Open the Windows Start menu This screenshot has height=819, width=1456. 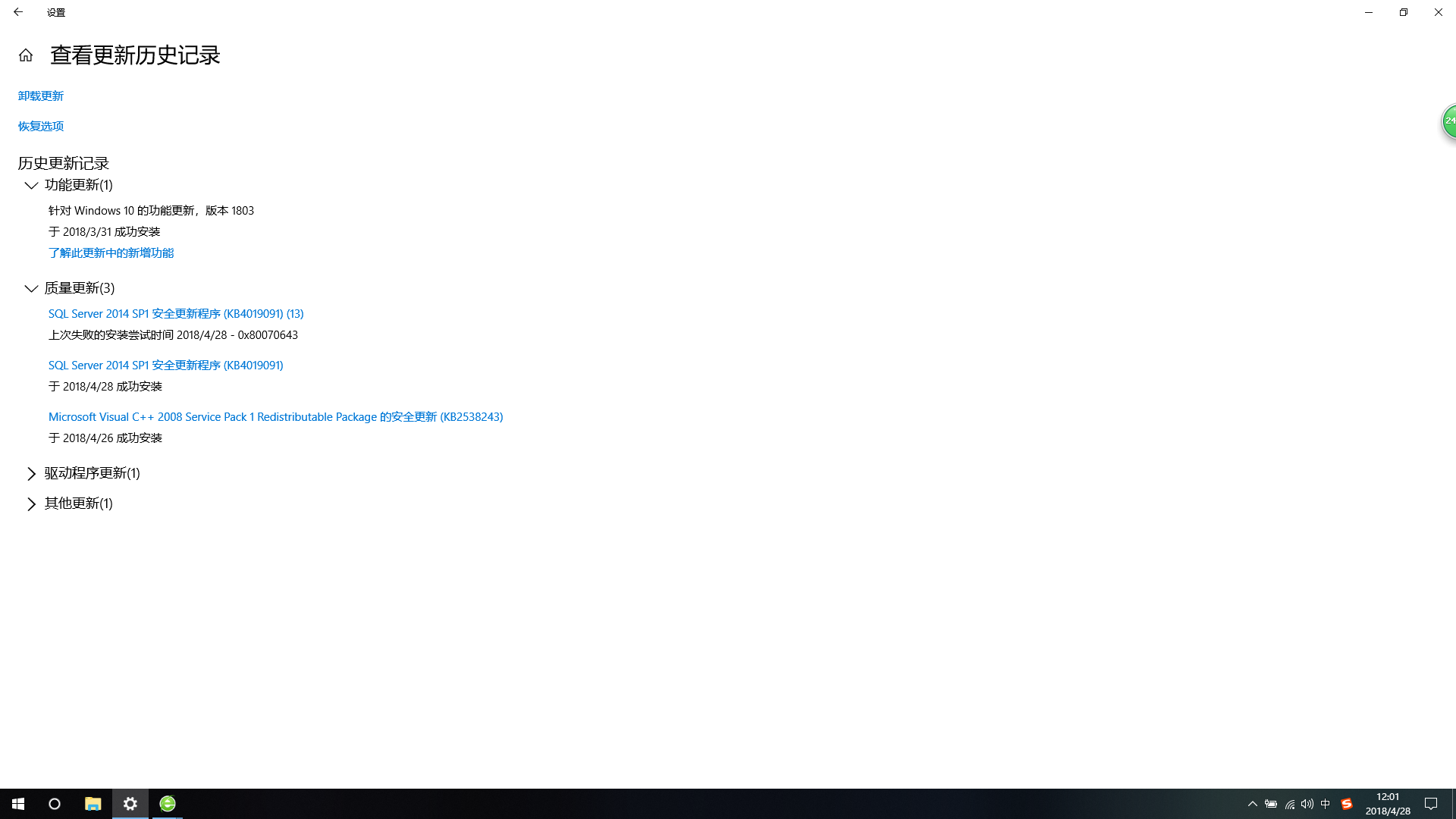pyautogui.click(x=18, y=804)
